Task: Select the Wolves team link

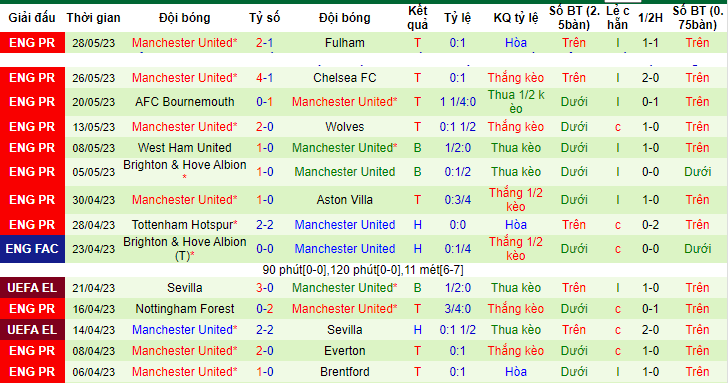Action: pos(344,127)
